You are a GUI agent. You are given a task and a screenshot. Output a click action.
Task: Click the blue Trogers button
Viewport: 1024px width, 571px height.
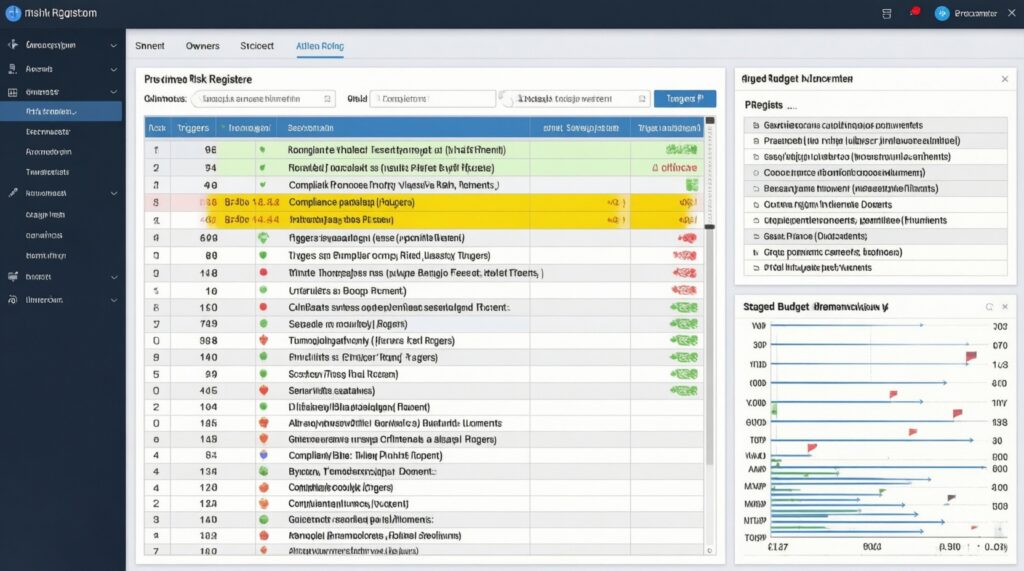coord(684,99)
